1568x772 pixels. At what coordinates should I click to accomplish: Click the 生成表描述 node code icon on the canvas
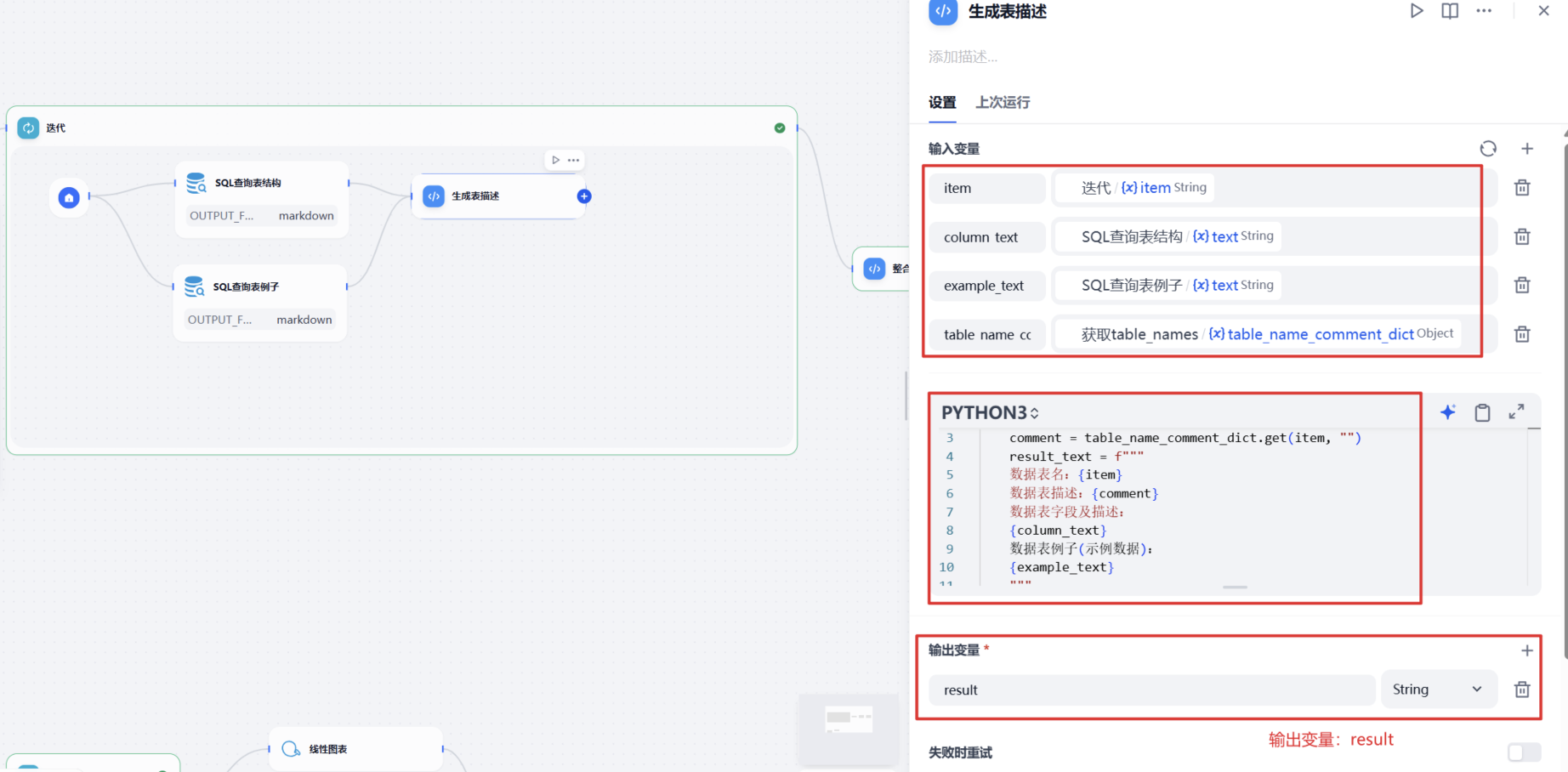pyautogui.click(x=434, y=196)
